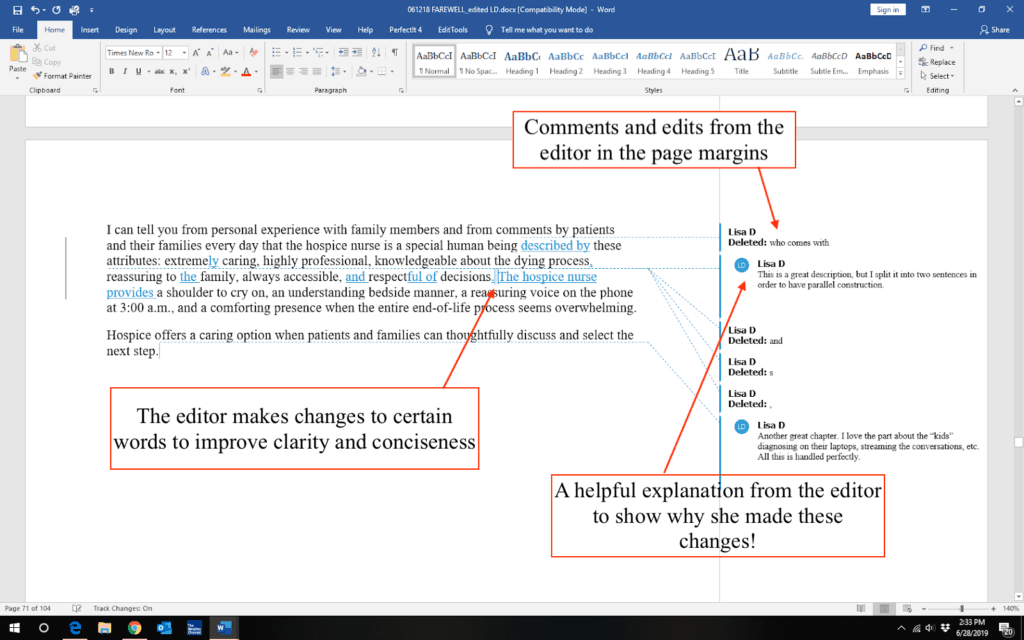
Task: Click the Share button
Action: [x=995, y=29]
